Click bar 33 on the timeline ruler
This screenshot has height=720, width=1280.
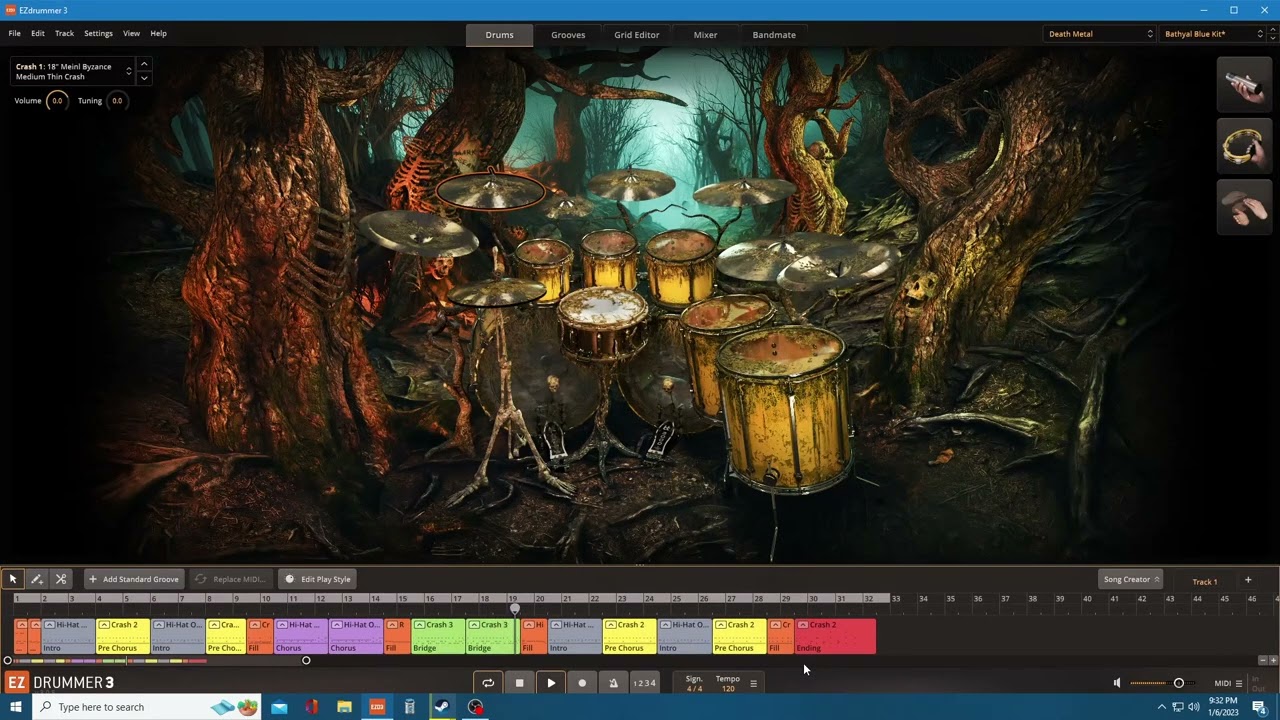[x=896, y=599]
